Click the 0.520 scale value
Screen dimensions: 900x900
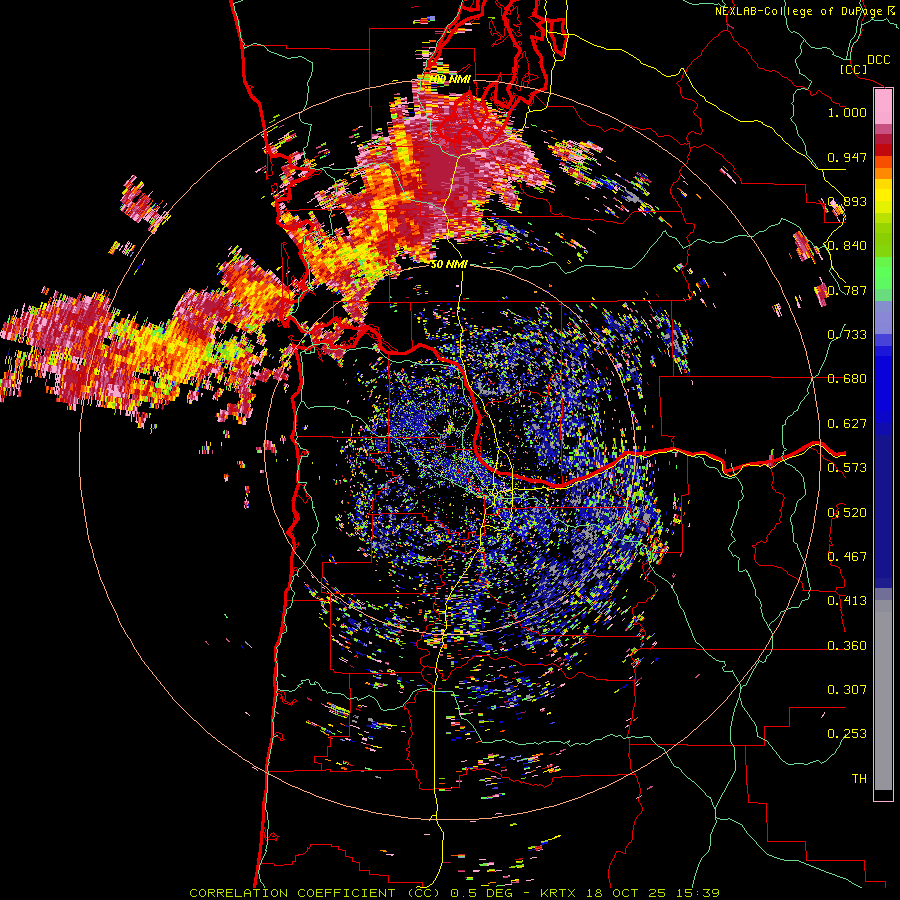(847, 513)
